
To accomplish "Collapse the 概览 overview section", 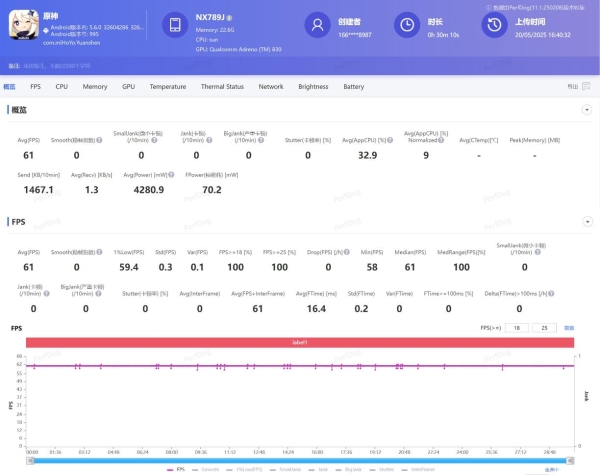I will (x=586, y=109).
